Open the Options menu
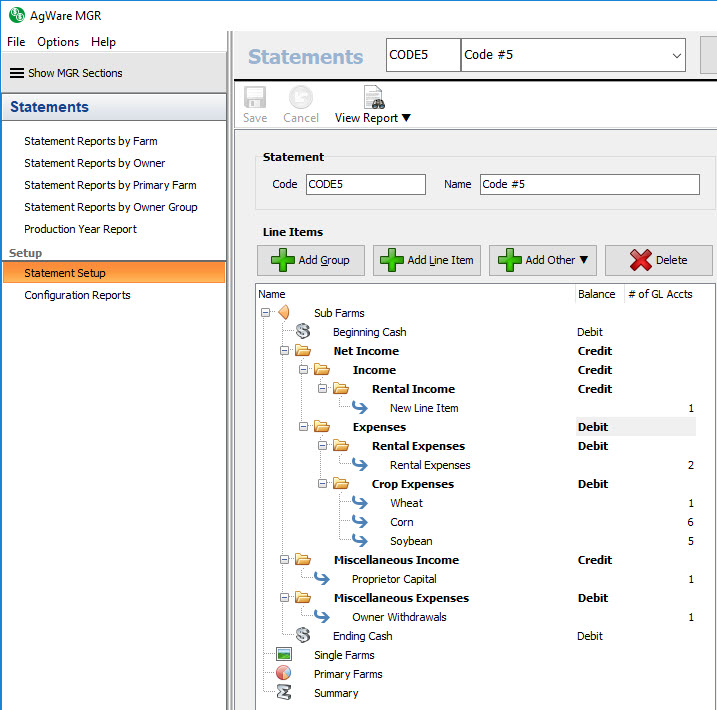717x710 pixels. pos(58,42)
